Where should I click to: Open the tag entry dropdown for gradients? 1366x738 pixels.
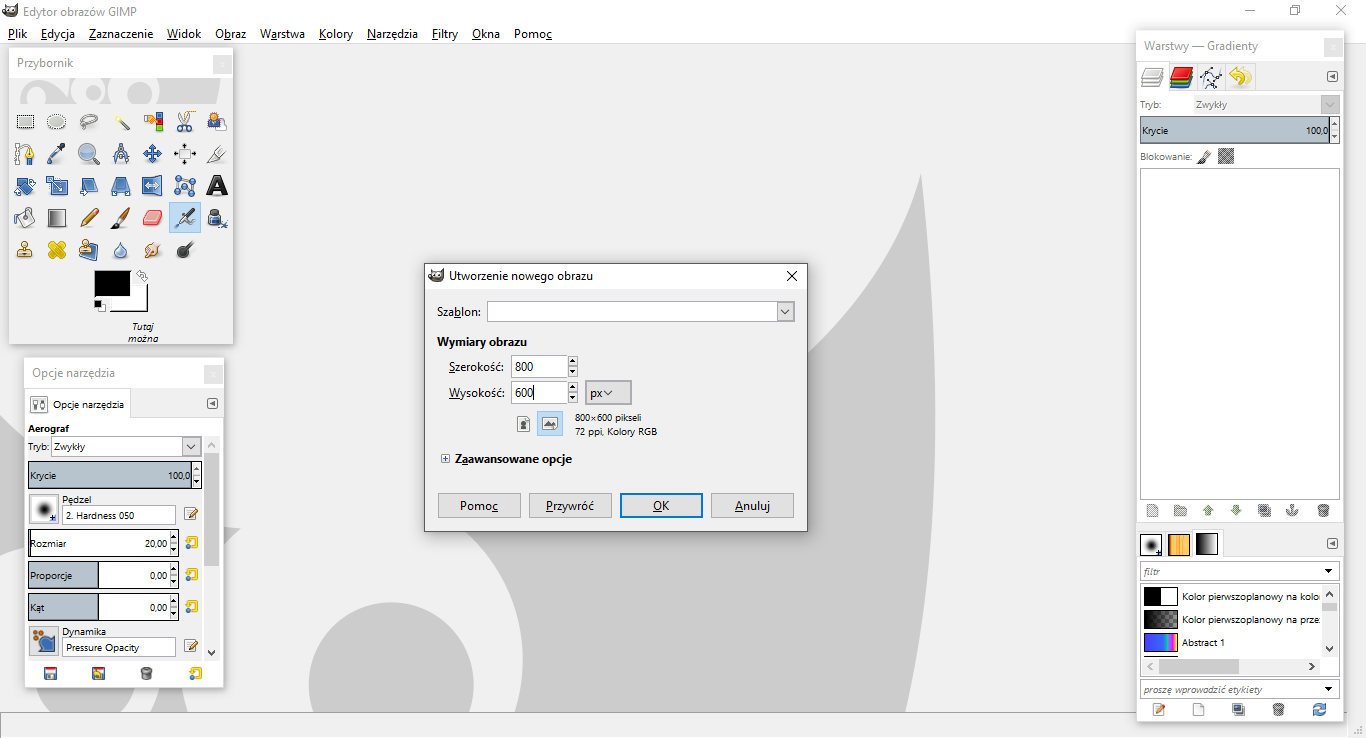click(x=1329, y=689)
